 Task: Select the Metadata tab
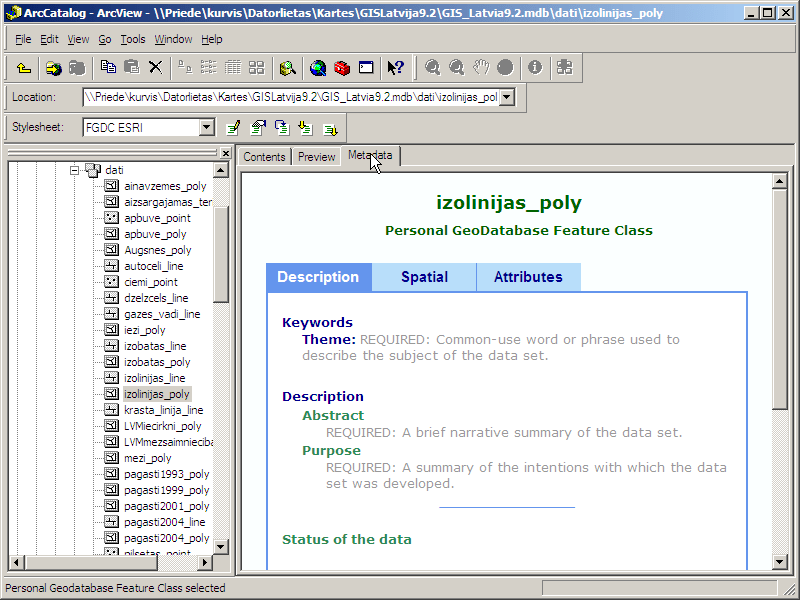point(370,156)
